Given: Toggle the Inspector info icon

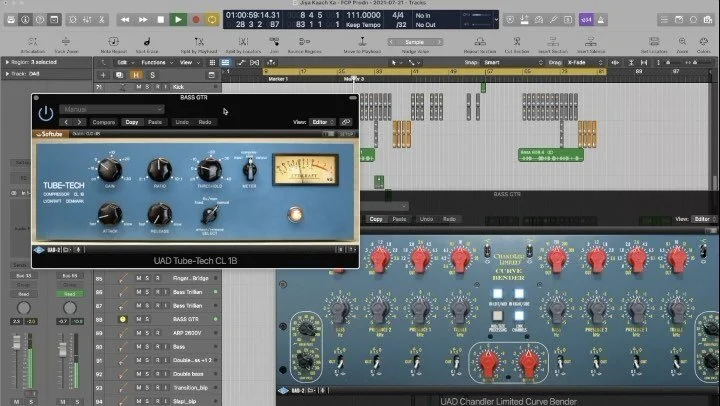Looking at the screenshot, I should coord(25,20).
